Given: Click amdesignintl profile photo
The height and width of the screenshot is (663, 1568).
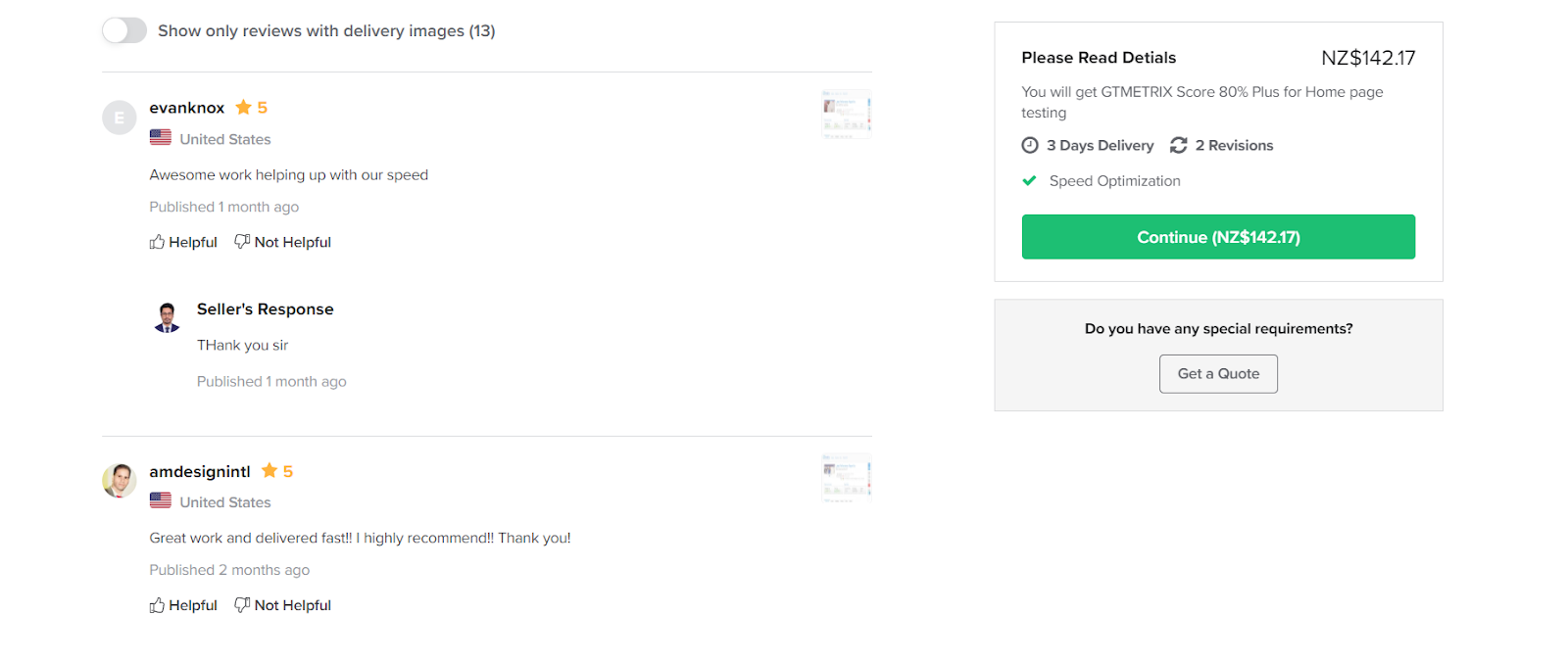Looking at the screenshot, I should tap(120, 481).
